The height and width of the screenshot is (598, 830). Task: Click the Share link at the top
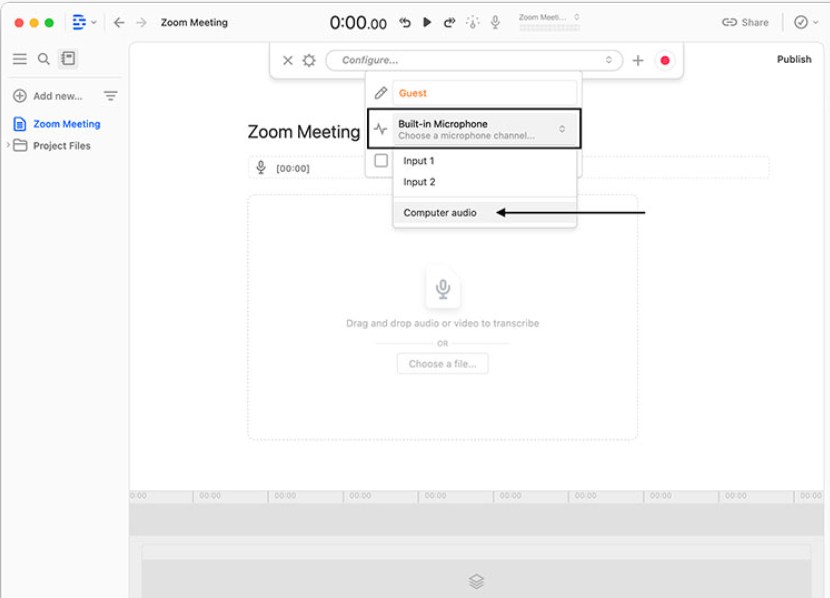(x=746, y=21)
